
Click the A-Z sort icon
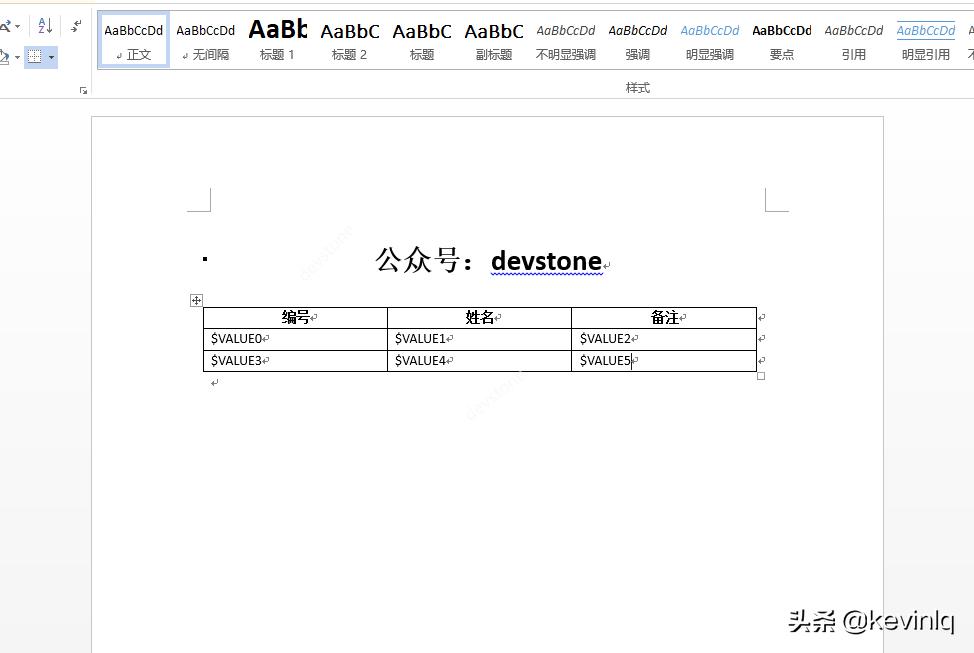[42, 24]
